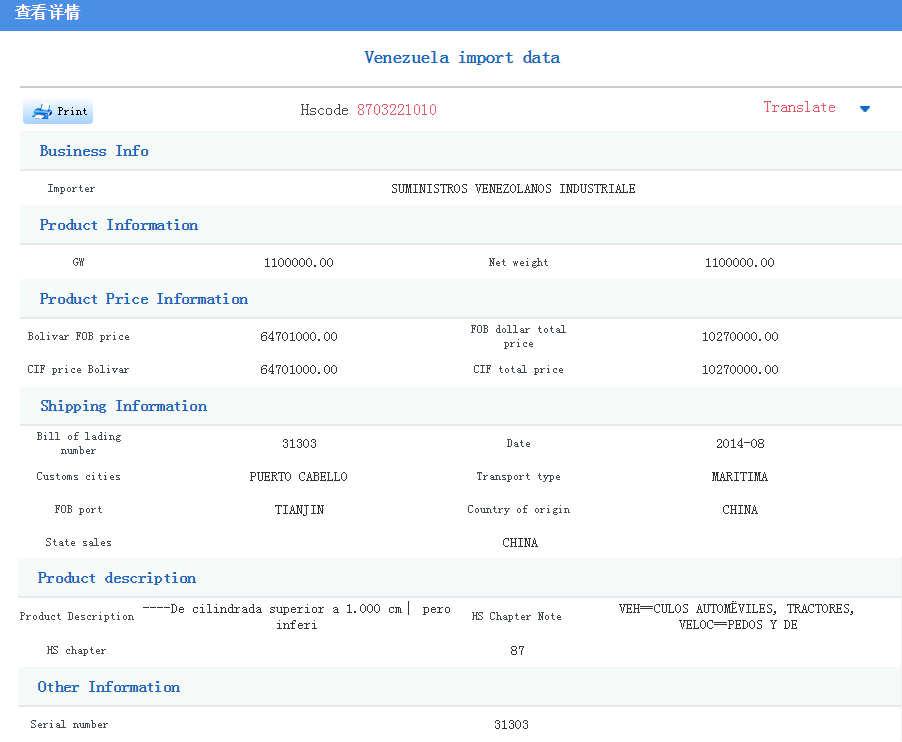Image resolution: width=902 pixels, height=742 pixels.
Task: Click the Importer field label
Action: pos(71,189)
